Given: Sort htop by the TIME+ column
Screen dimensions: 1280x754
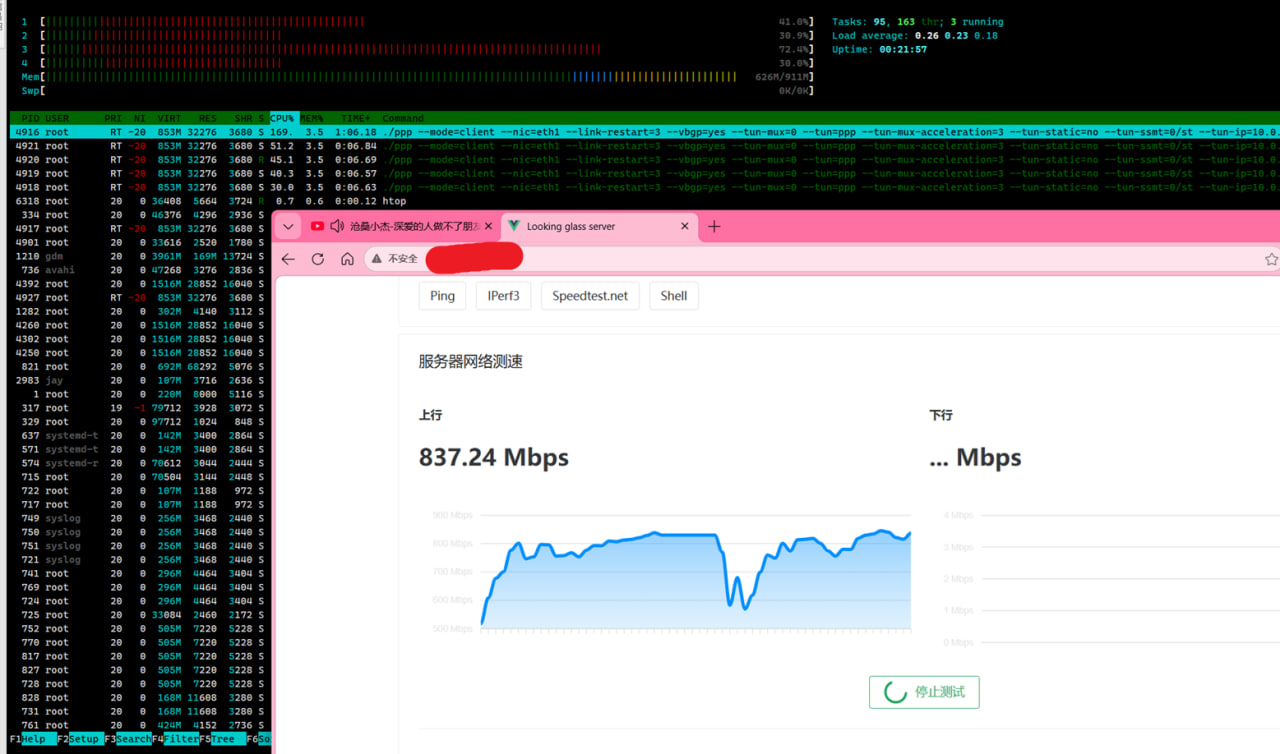Looking at the screenshot, I should pos(356,118).
